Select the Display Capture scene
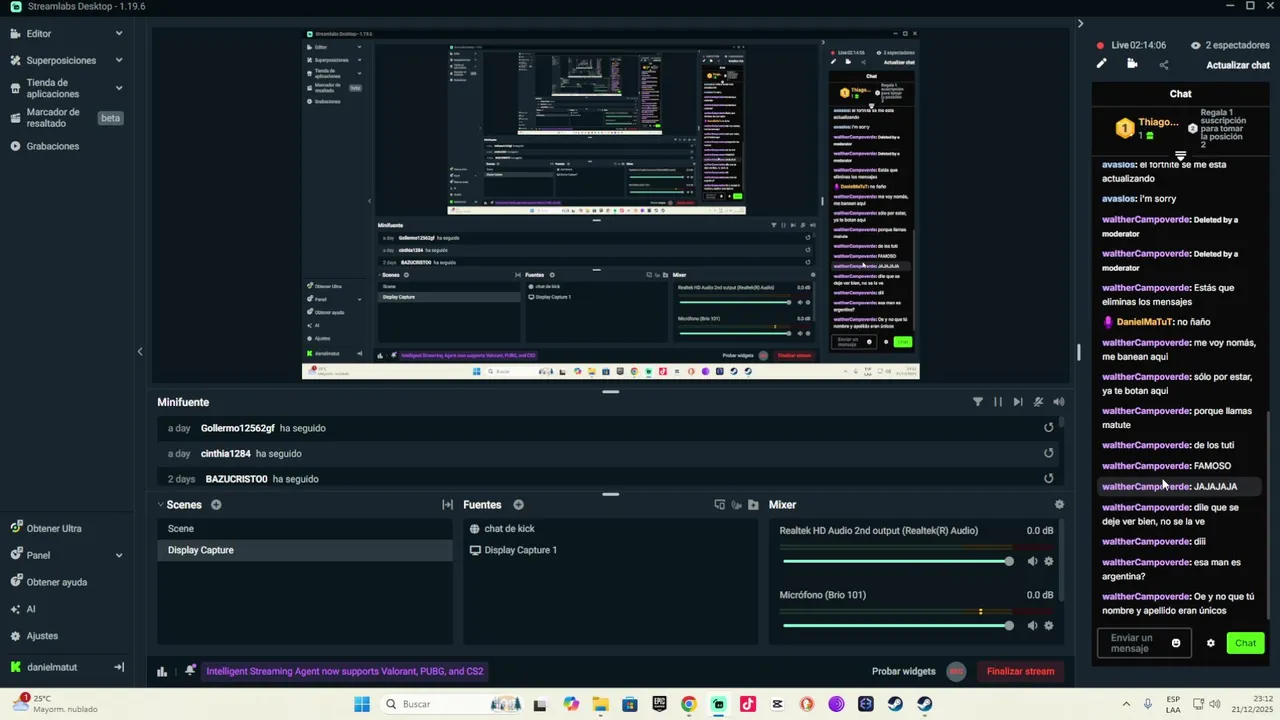The width and height of the screenshot is (1280, 720). (x=305, y=550)
